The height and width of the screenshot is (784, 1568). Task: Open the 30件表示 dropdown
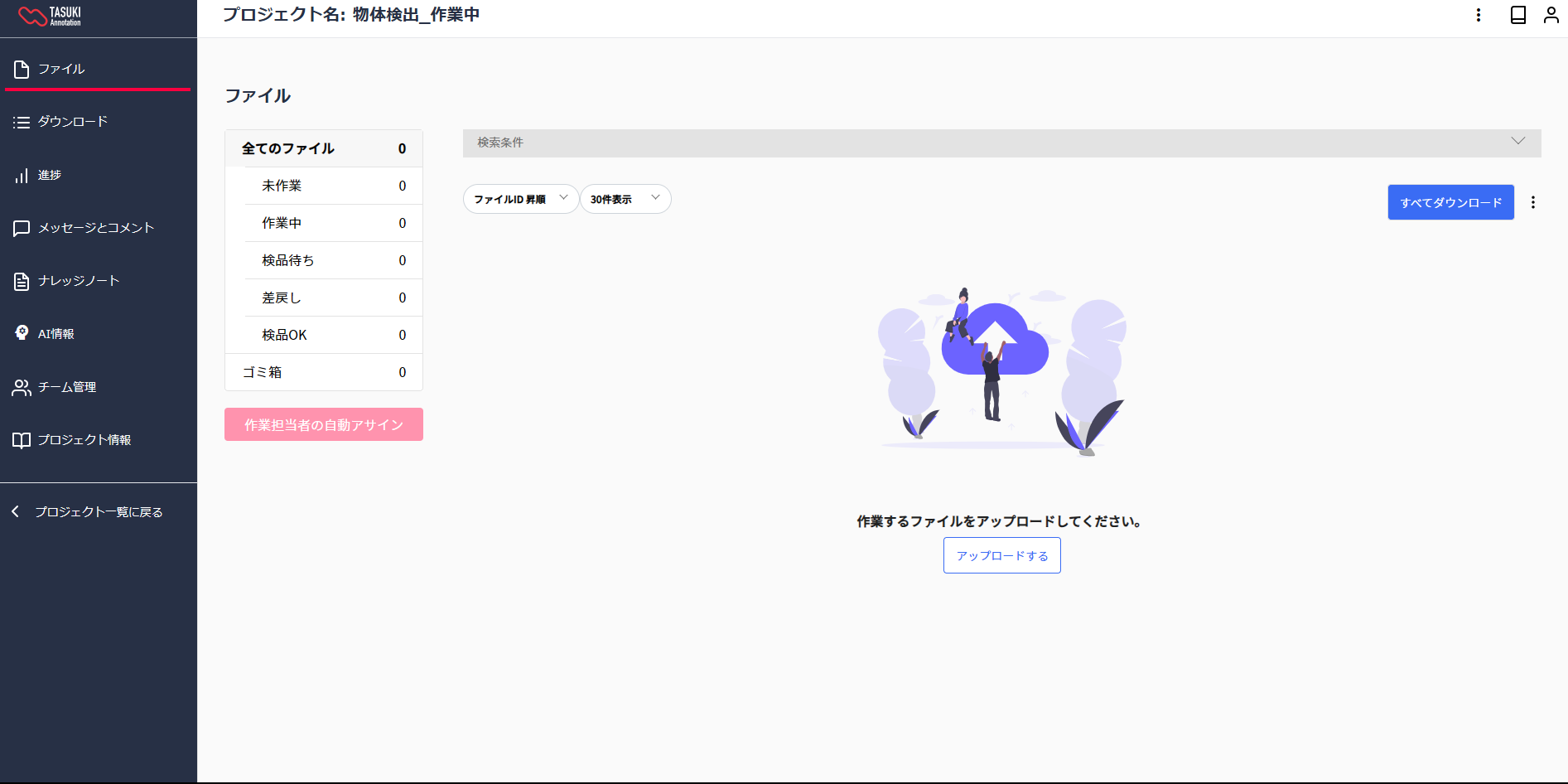click(x=625, y=199)
